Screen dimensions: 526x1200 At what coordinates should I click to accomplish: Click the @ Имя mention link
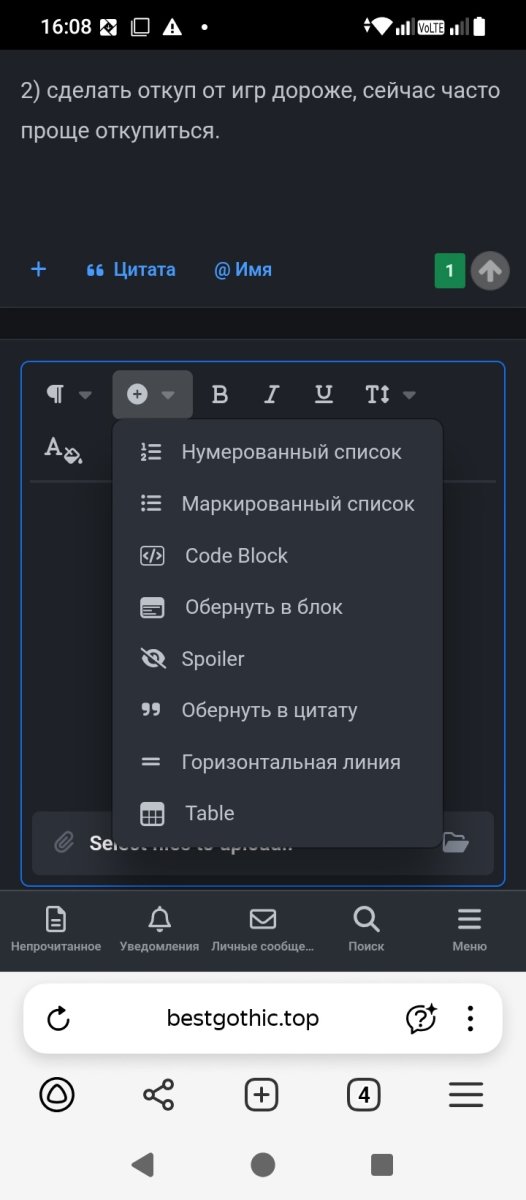243,270
